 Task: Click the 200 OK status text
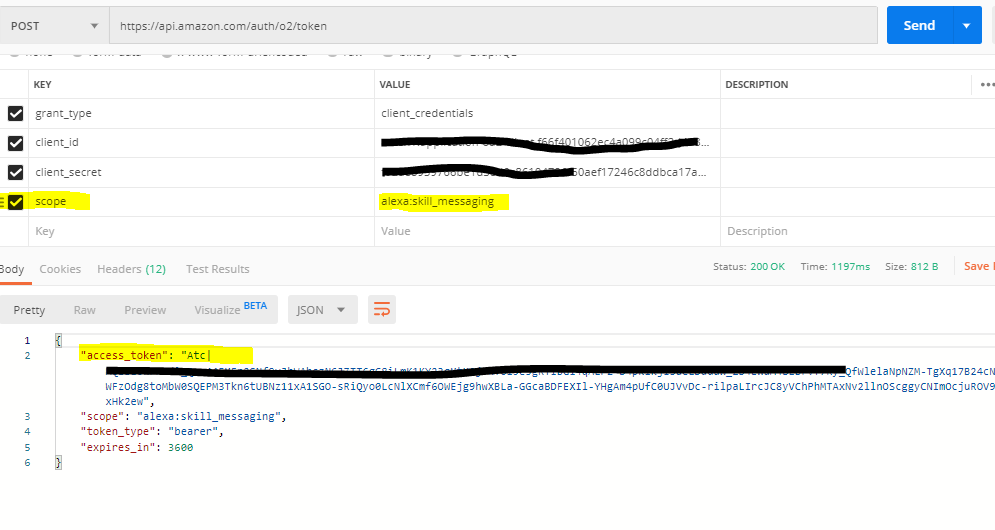[767, 267]
